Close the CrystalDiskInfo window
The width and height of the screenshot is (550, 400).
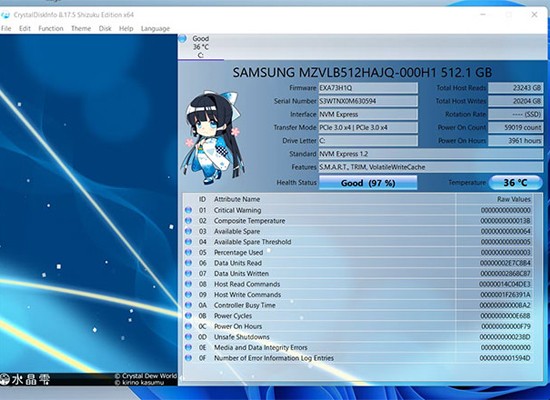tap(534, 15)
